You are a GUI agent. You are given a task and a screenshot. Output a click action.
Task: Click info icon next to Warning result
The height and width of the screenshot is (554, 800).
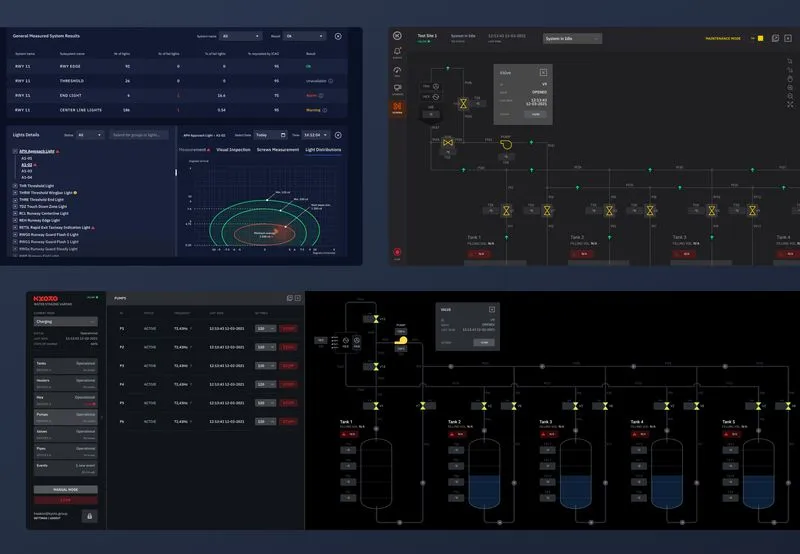coord(325,110)
